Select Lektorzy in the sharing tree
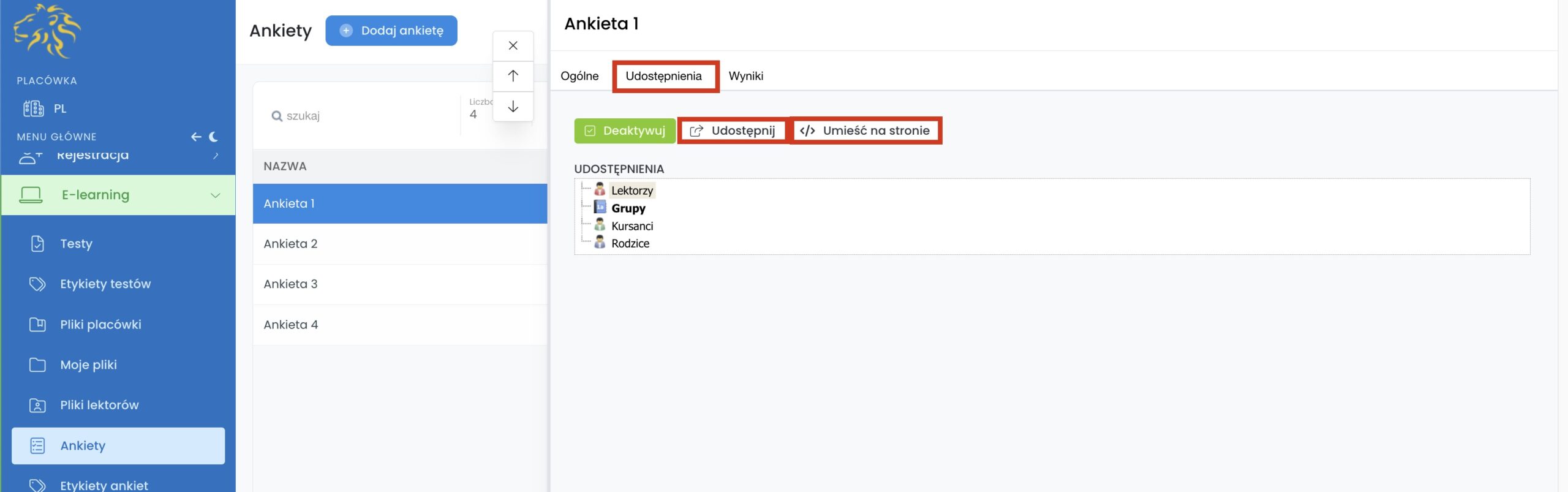This screenshot has height=492, width=1568. pyautogui.click(x=631, y=191)
